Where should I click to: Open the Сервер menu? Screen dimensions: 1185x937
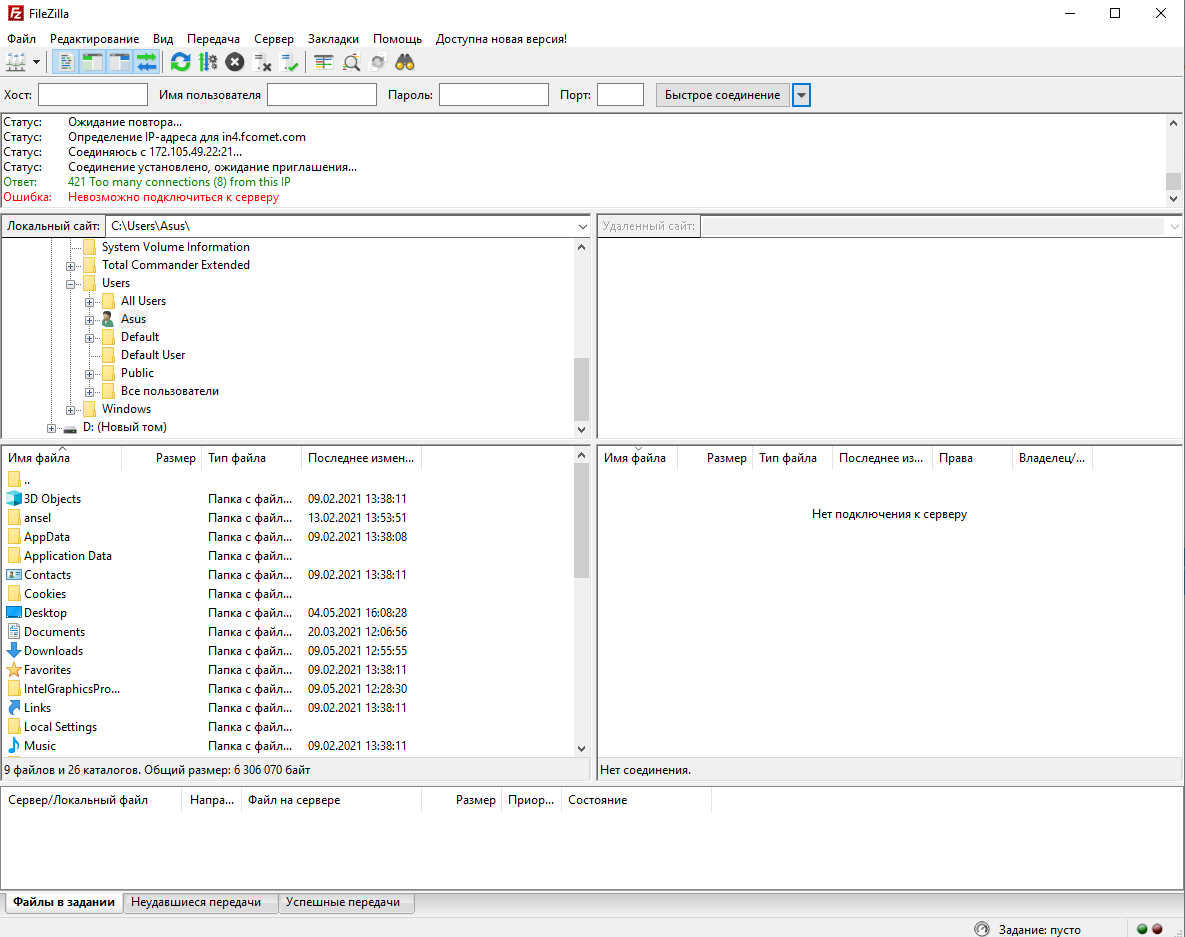(x=274, y=39)
